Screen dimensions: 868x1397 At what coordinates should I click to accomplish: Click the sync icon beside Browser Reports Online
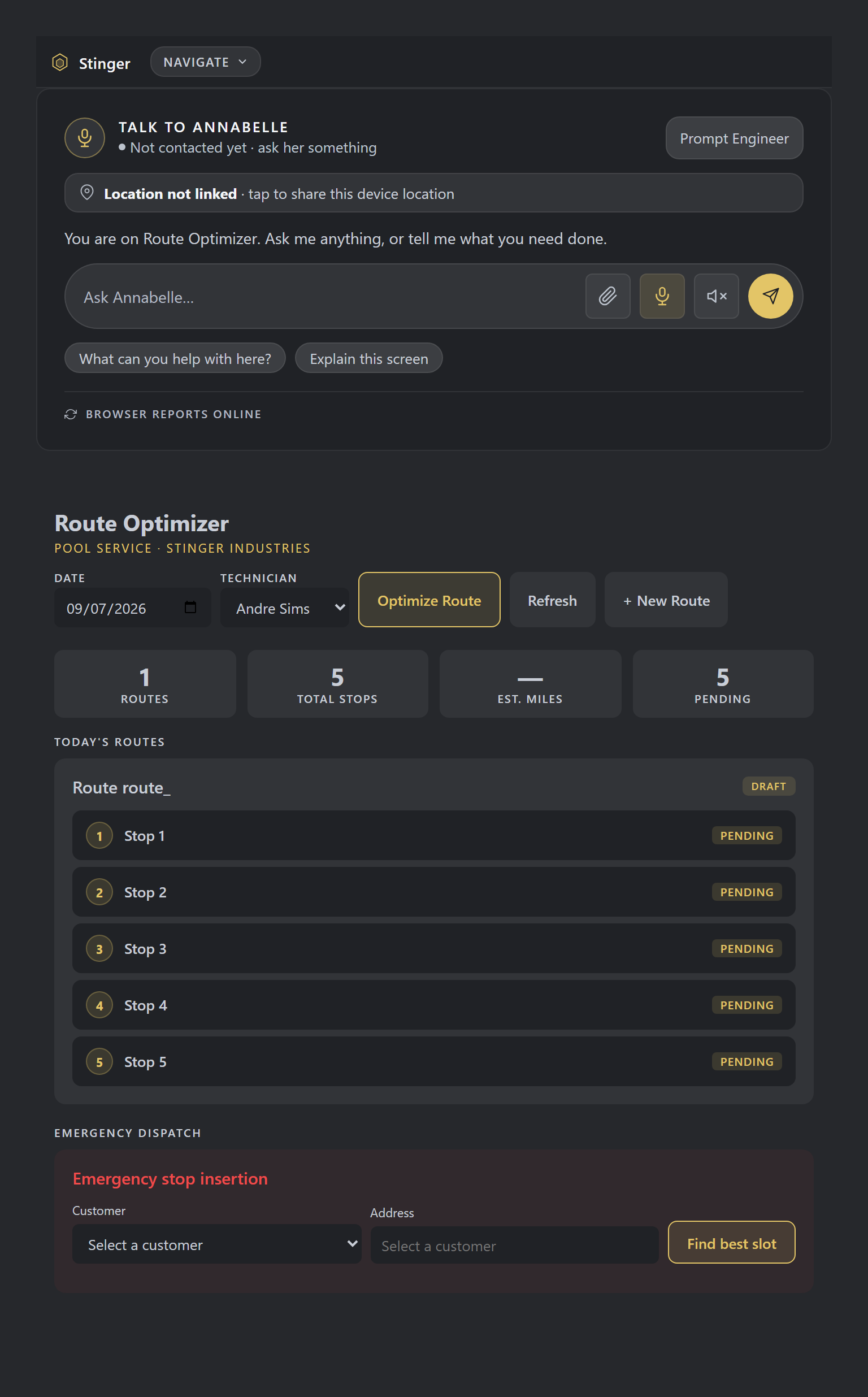point(71,414)
